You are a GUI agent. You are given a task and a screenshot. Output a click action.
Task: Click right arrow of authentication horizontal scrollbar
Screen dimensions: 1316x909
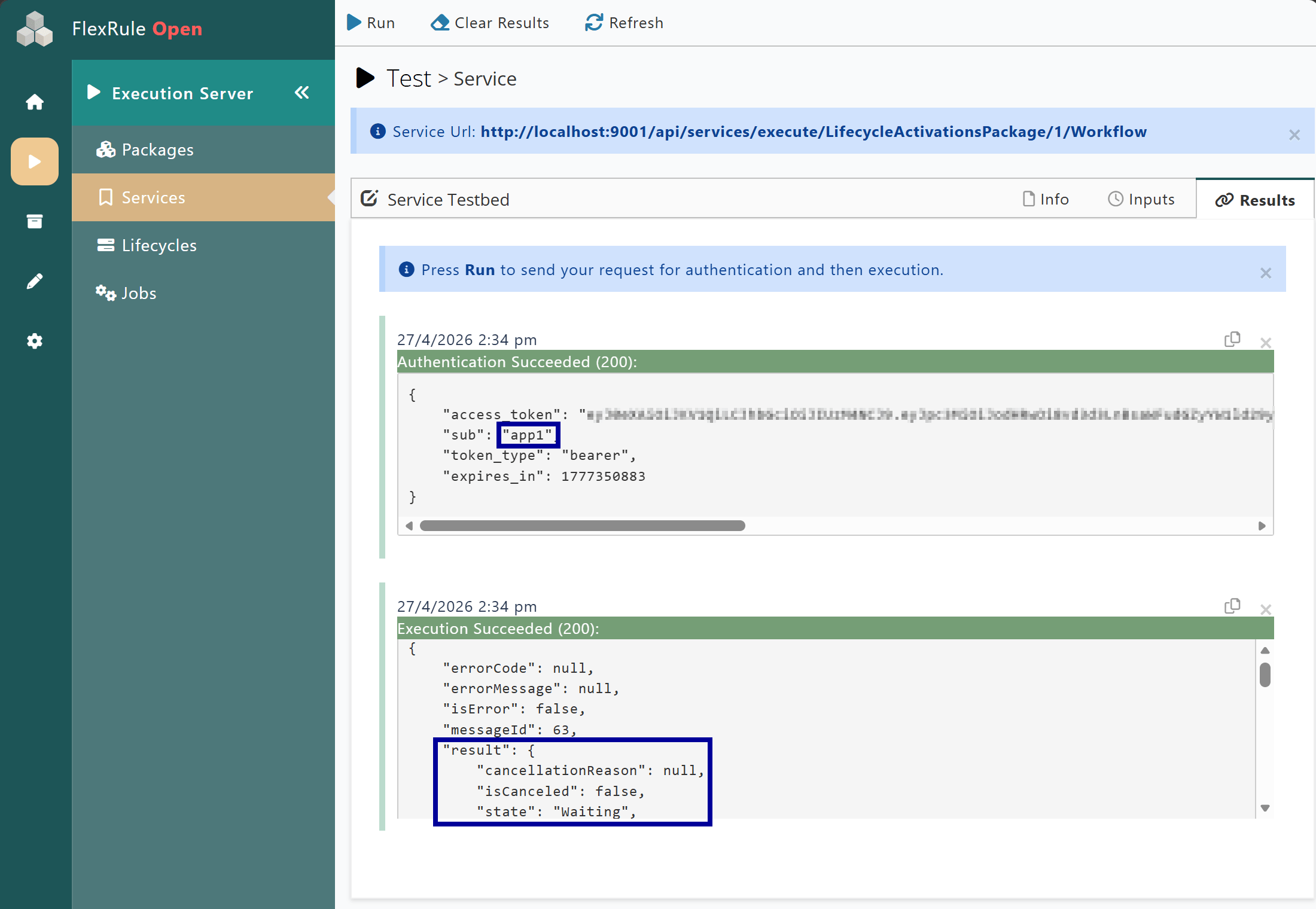point(1262,526)
